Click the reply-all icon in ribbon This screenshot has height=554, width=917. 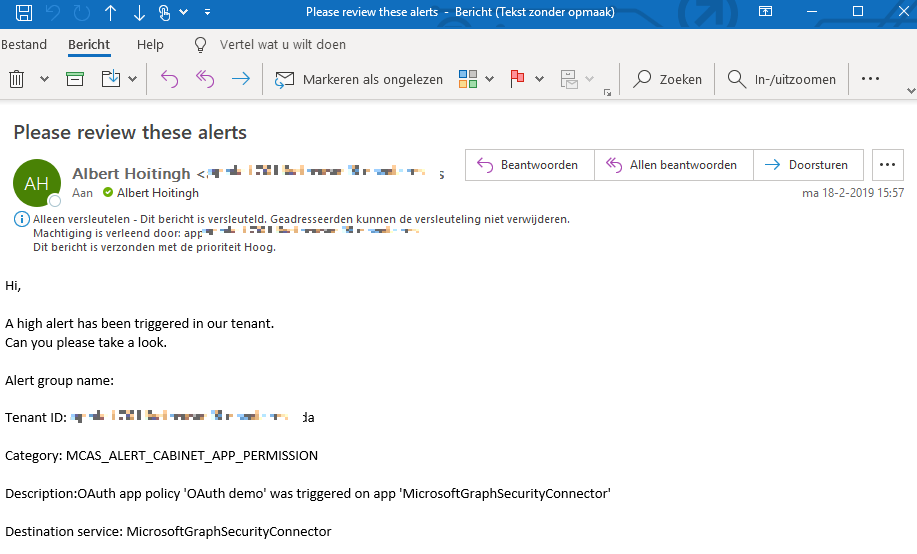click(205, 79)
